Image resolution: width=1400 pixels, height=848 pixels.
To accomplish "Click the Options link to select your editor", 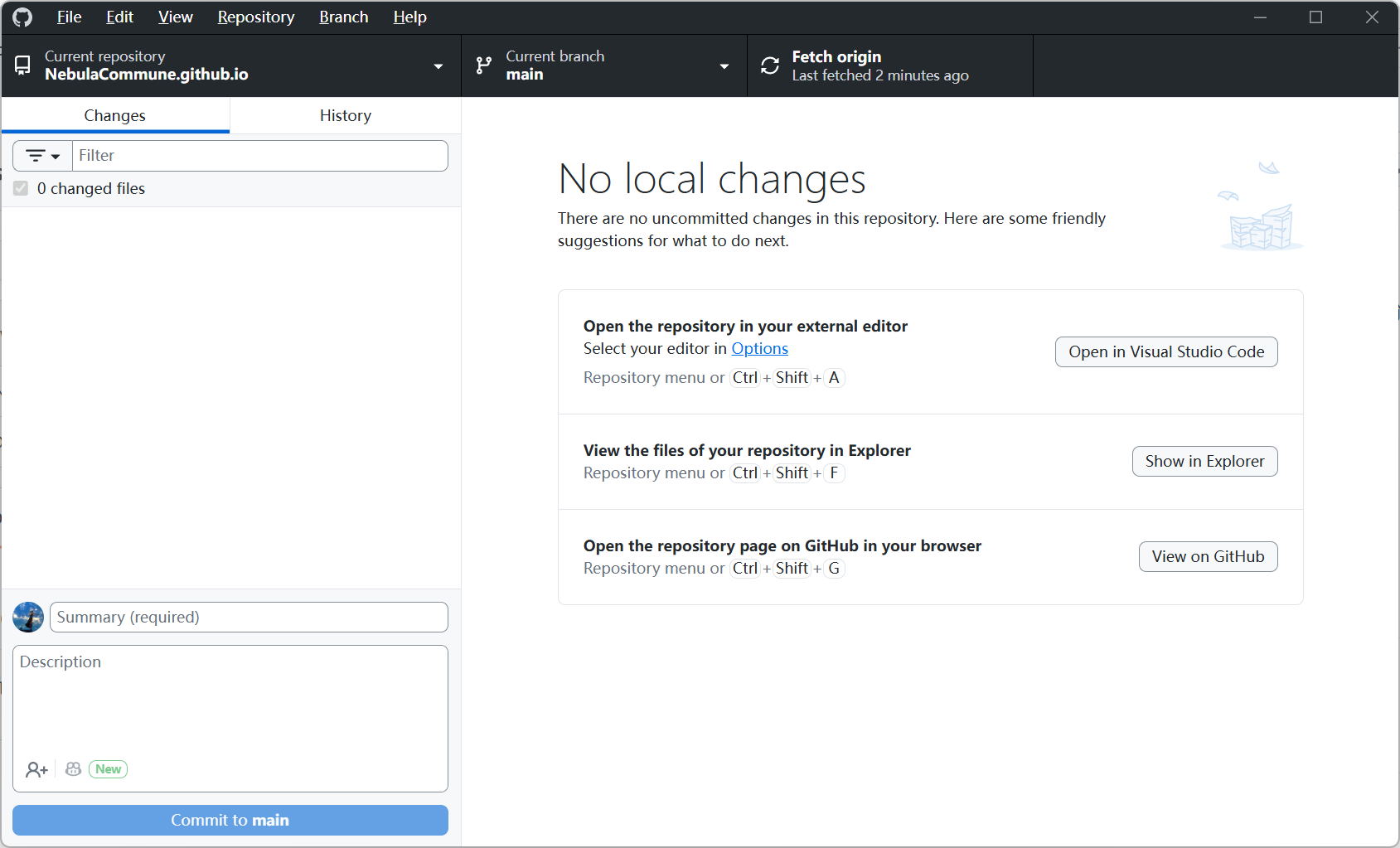I will (x=759, y=348).
